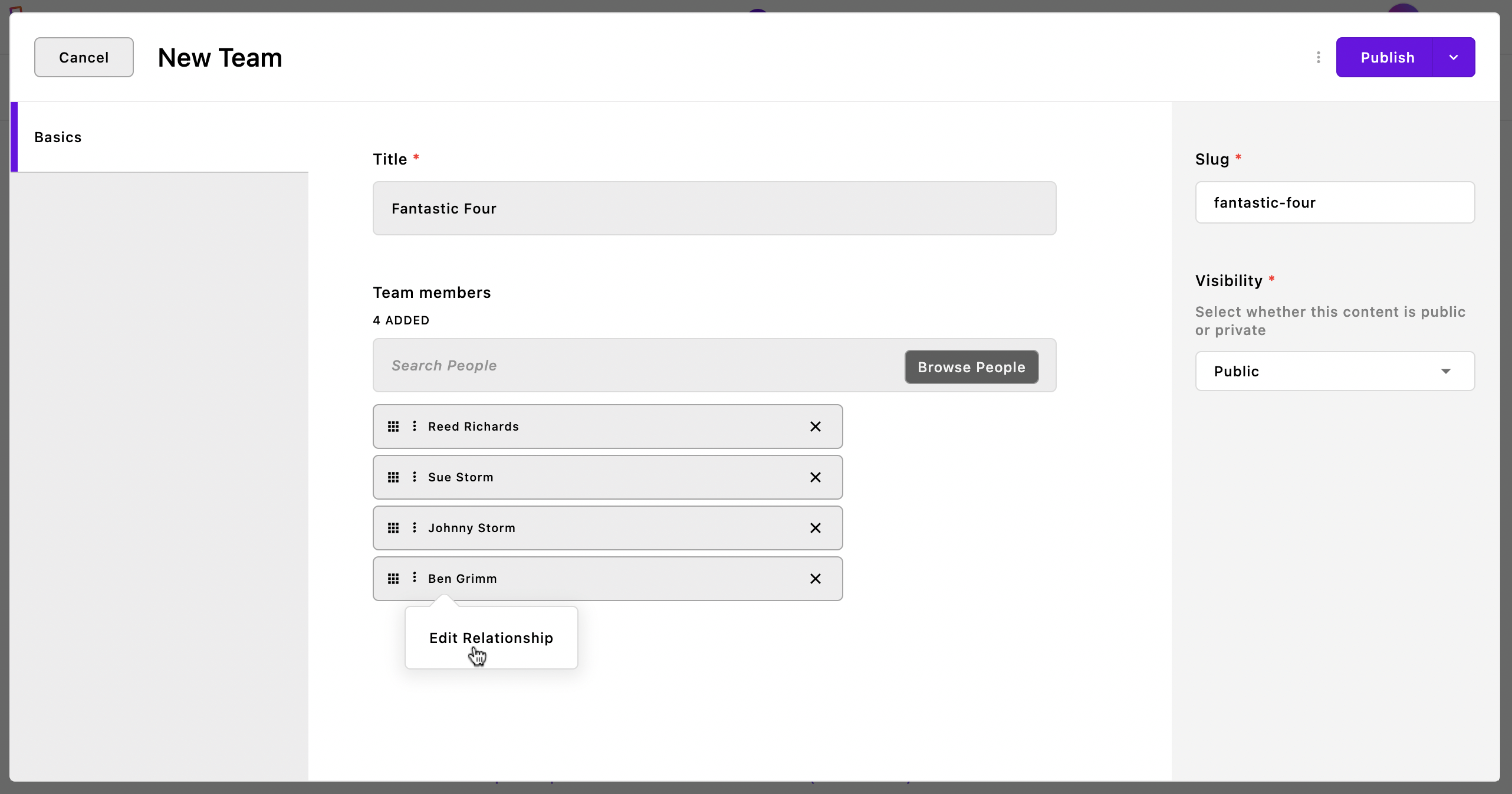Viewport: 1512px width, 794px height.
Task: Open the options ellipsis for Reed Richards
Action: 414,426
